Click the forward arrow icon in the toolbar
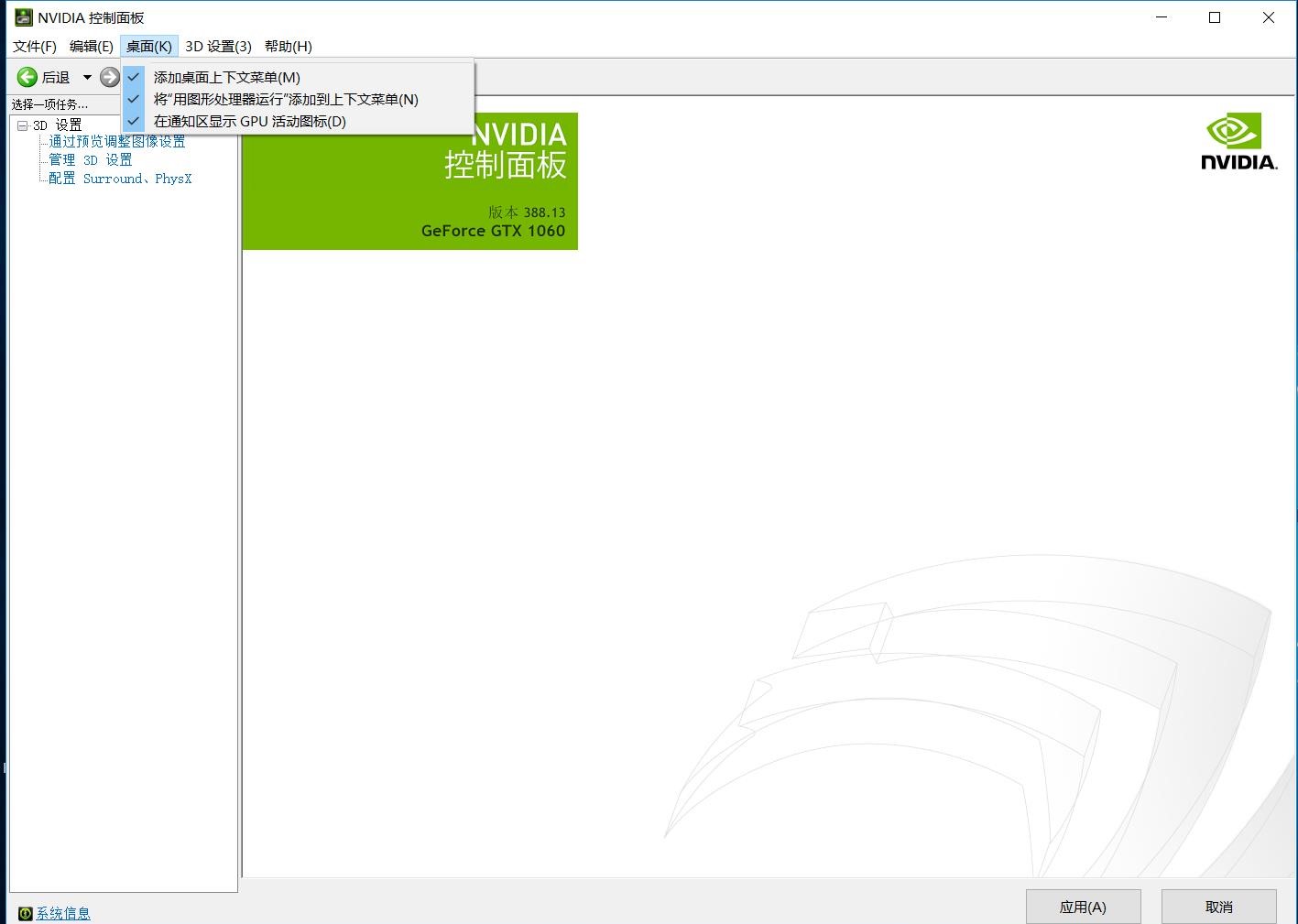1298x924 pixels. (x=110, y=78)
